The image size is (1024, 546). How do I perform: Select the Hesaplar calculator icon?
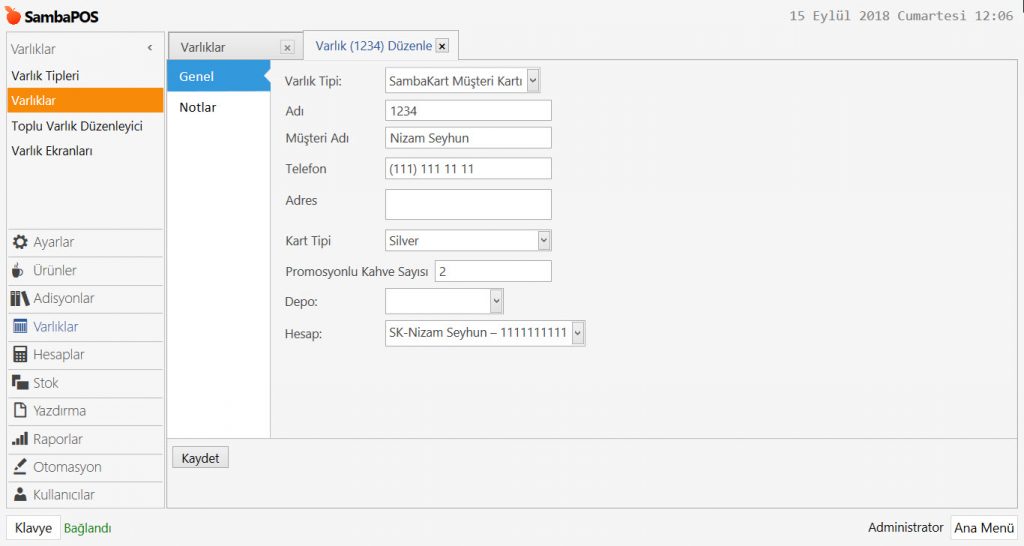[20, 354]
